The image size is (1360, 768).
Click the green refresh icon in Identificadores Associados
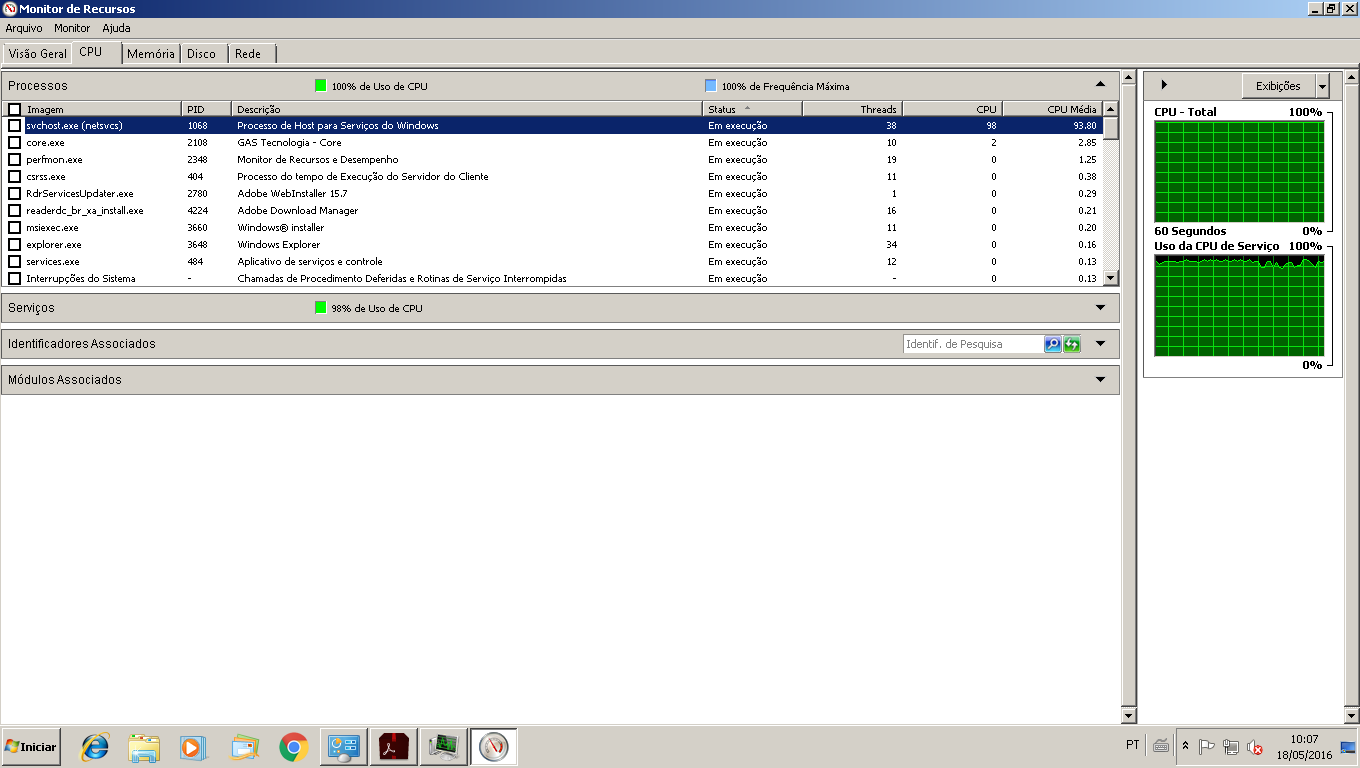pos(1072,344)
